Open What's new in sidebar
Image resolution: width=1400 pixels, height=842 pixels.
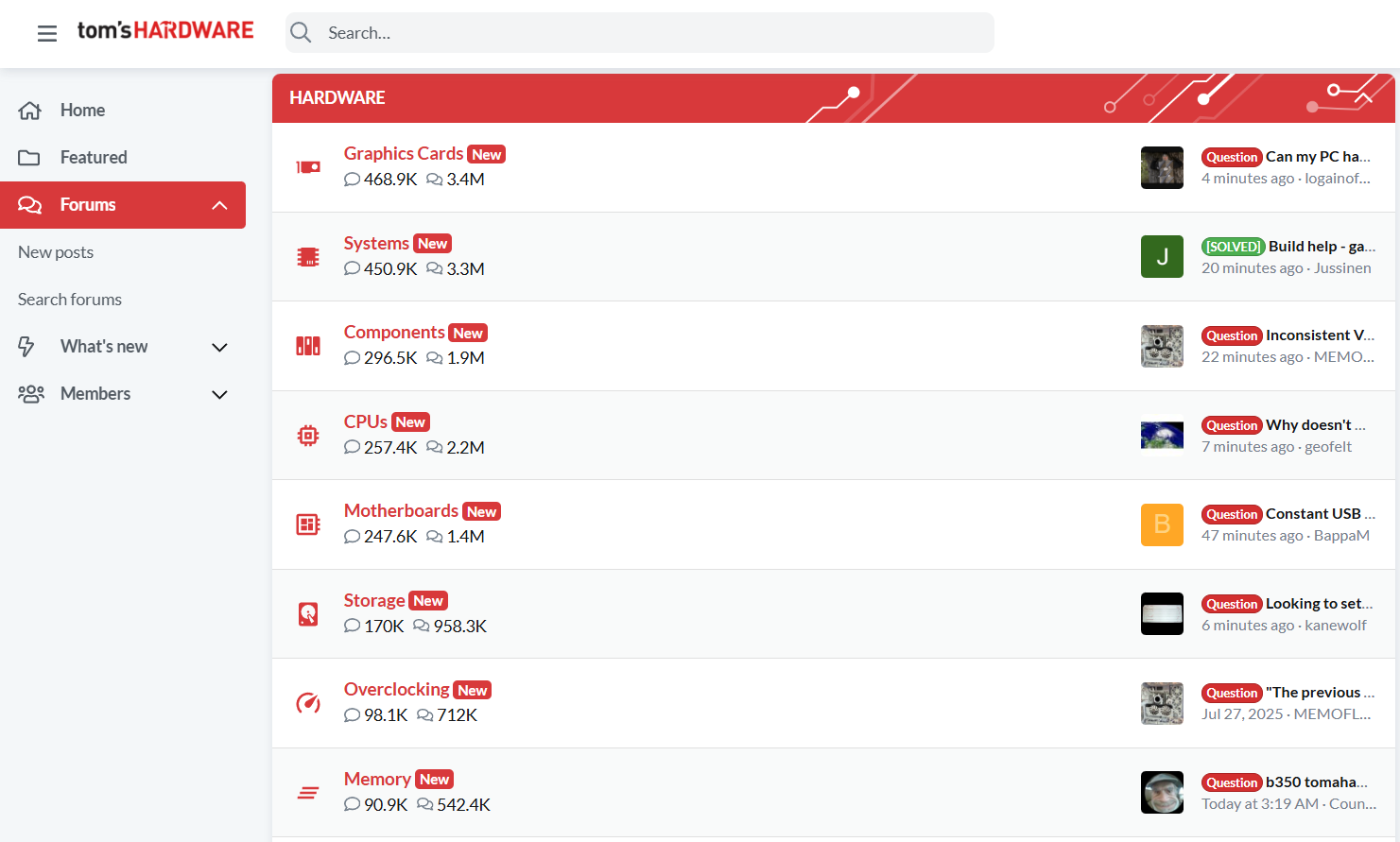pos(104,347)
